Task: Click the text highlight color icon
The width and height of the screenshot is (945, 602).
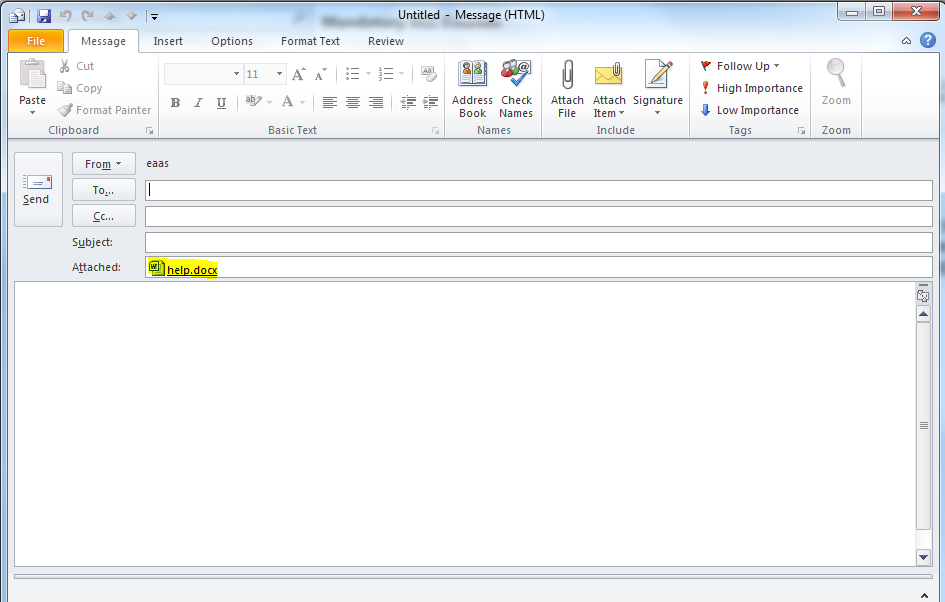Action: click(253, 102)
